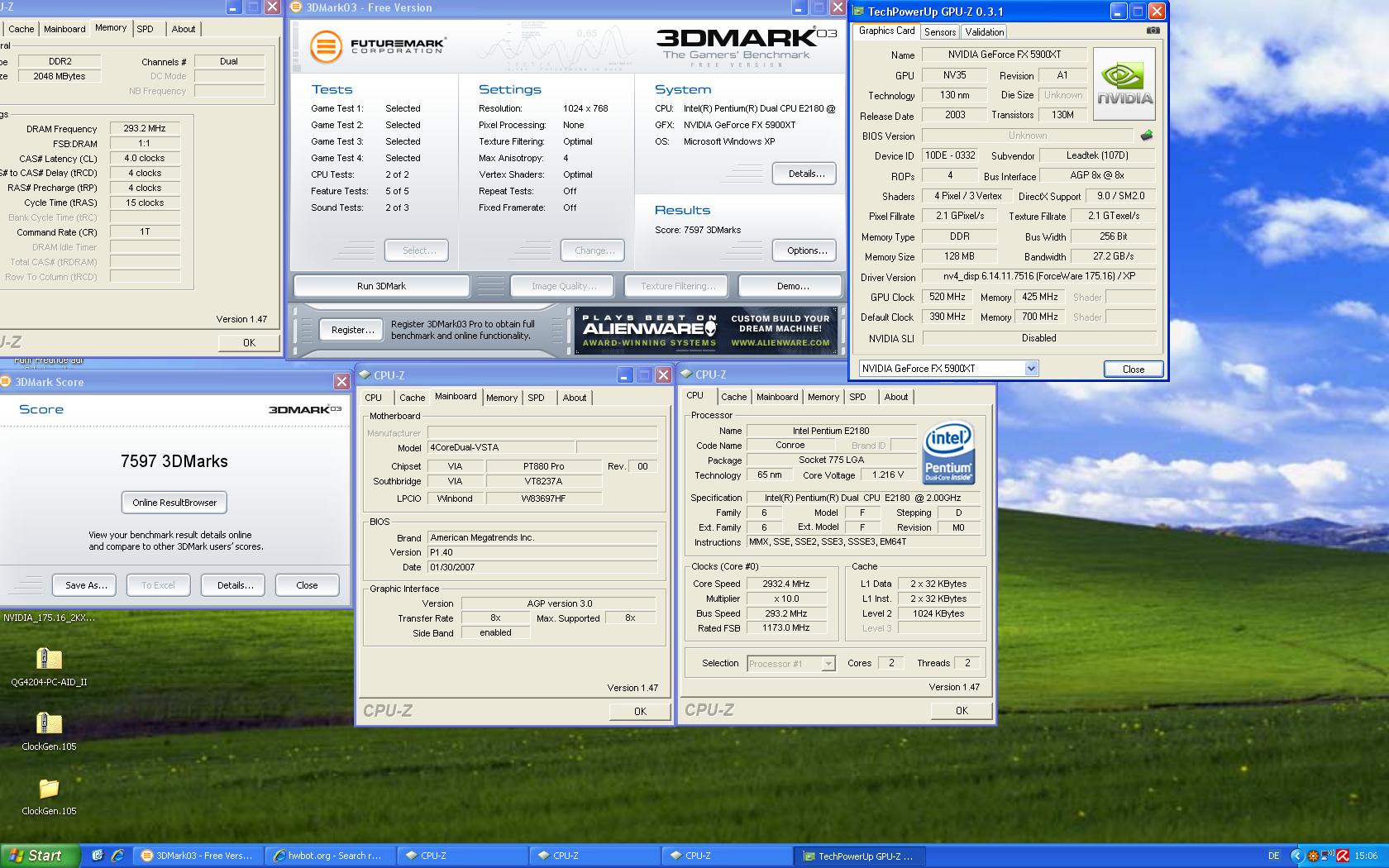Click Close in the 3DMark Score window

point(307,585)
